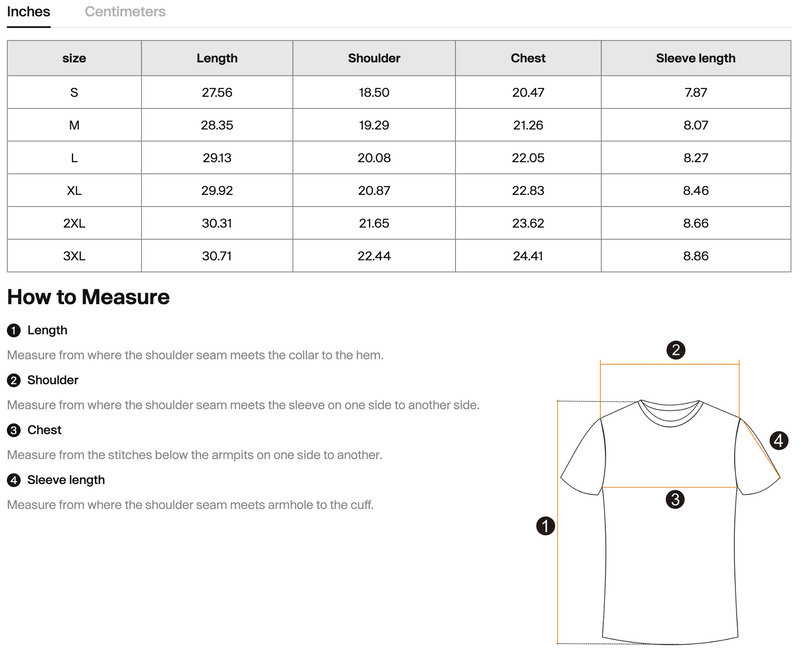Viewport: 800px width, 654px height.
Task: Click the bullet 4 icon beside Sleeve length
Action: tap(14, 481)
